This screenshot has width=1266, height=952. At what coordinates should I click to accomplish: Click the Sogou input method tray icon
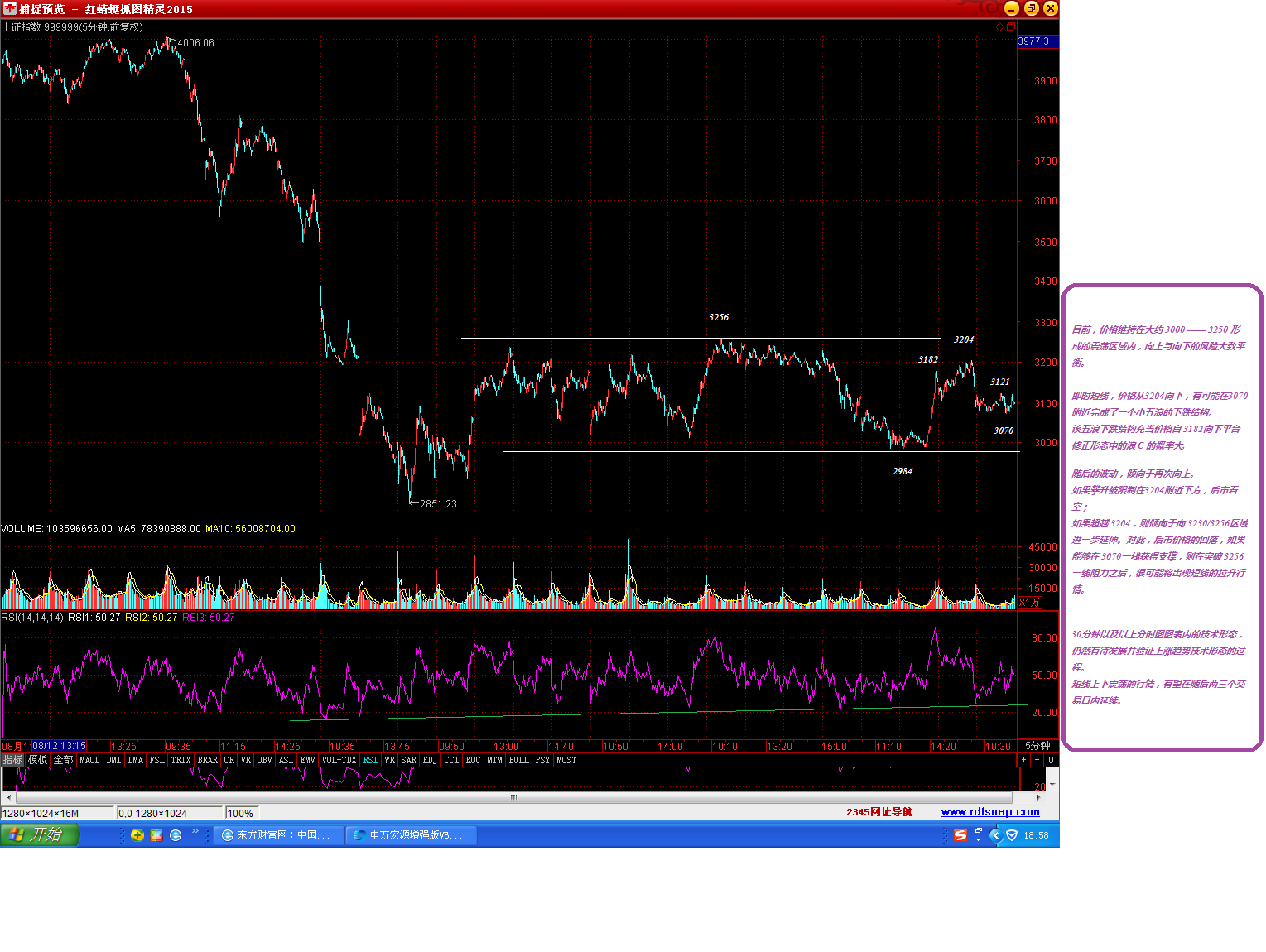point(960,836)
